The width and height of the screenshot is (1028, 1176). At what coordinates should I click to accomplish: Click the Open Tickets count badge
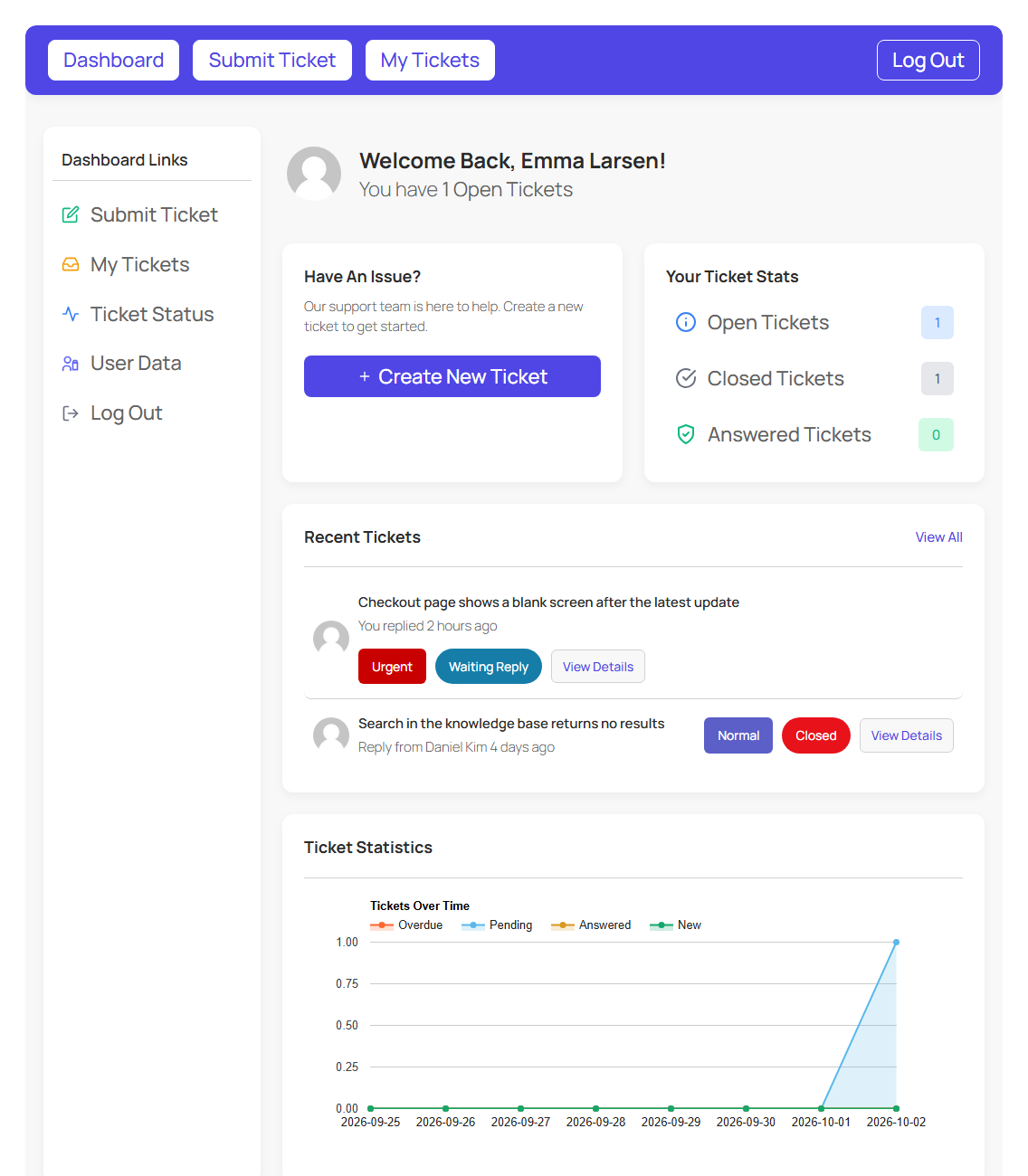(x=938, y=323)
